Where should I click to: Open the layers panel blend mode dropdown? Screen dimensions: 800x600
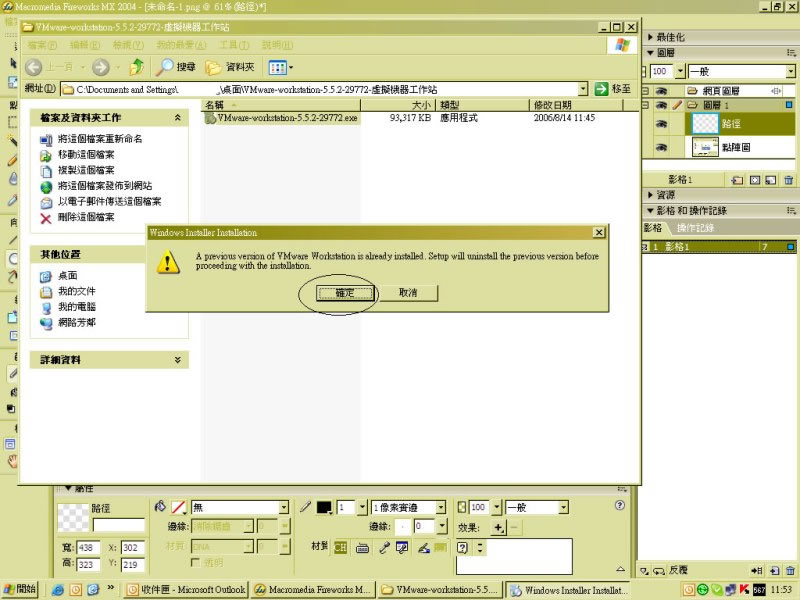click(x=790, y=71)
